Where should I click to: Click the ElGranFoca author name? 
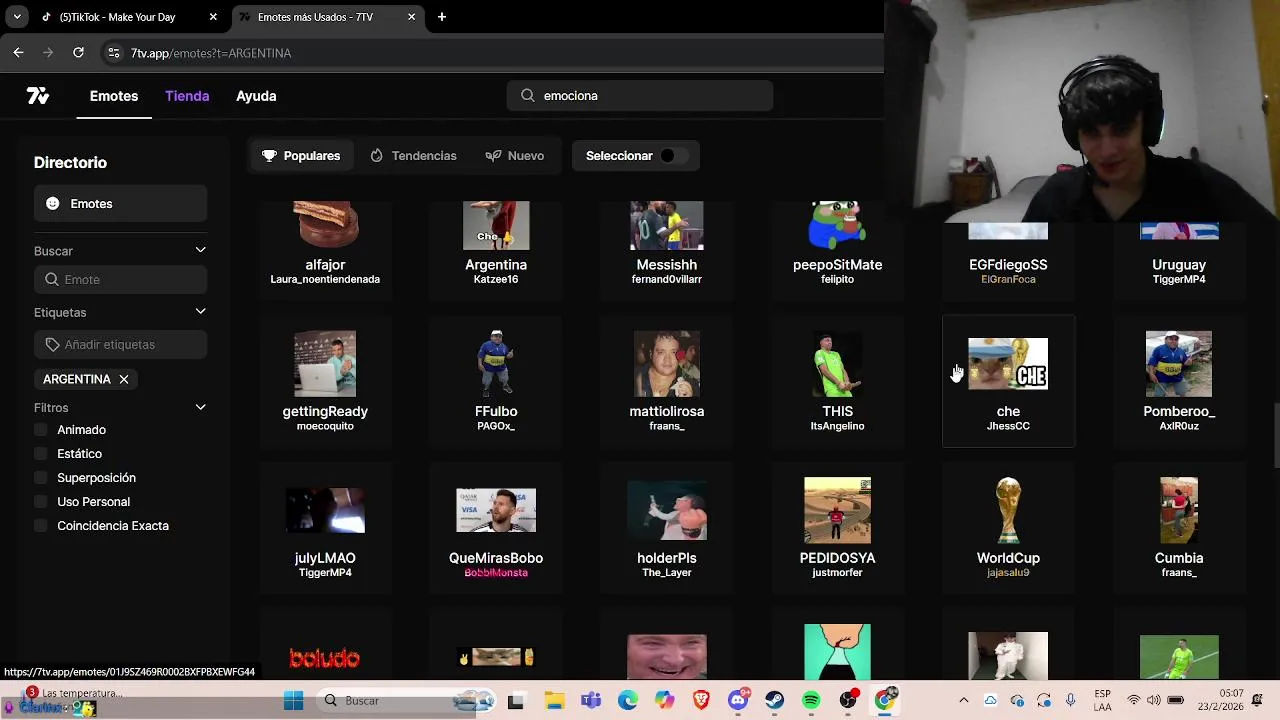[x=1008, y=280]
